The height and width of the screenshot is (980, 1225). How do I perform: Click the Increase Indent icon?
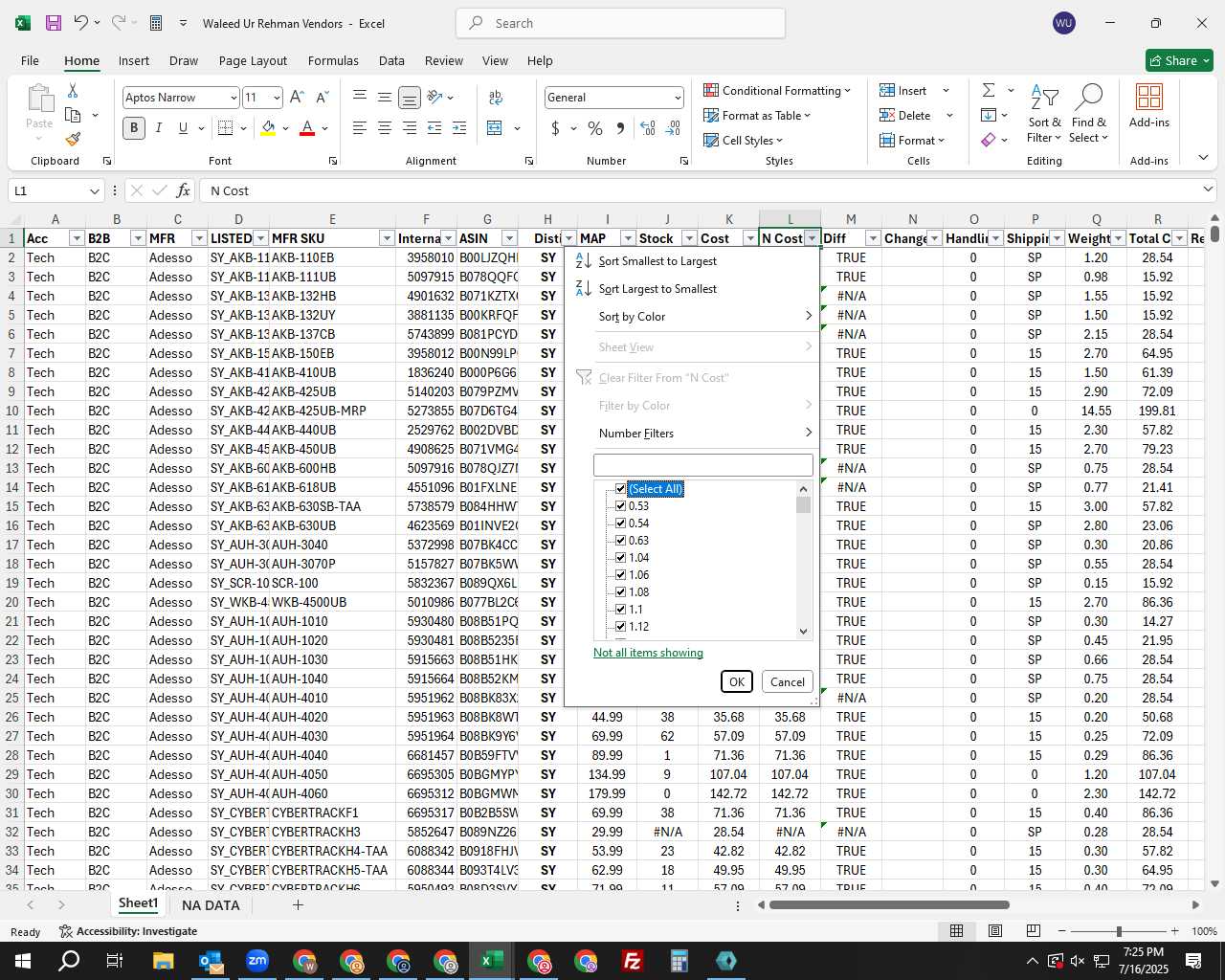(459, 128)
